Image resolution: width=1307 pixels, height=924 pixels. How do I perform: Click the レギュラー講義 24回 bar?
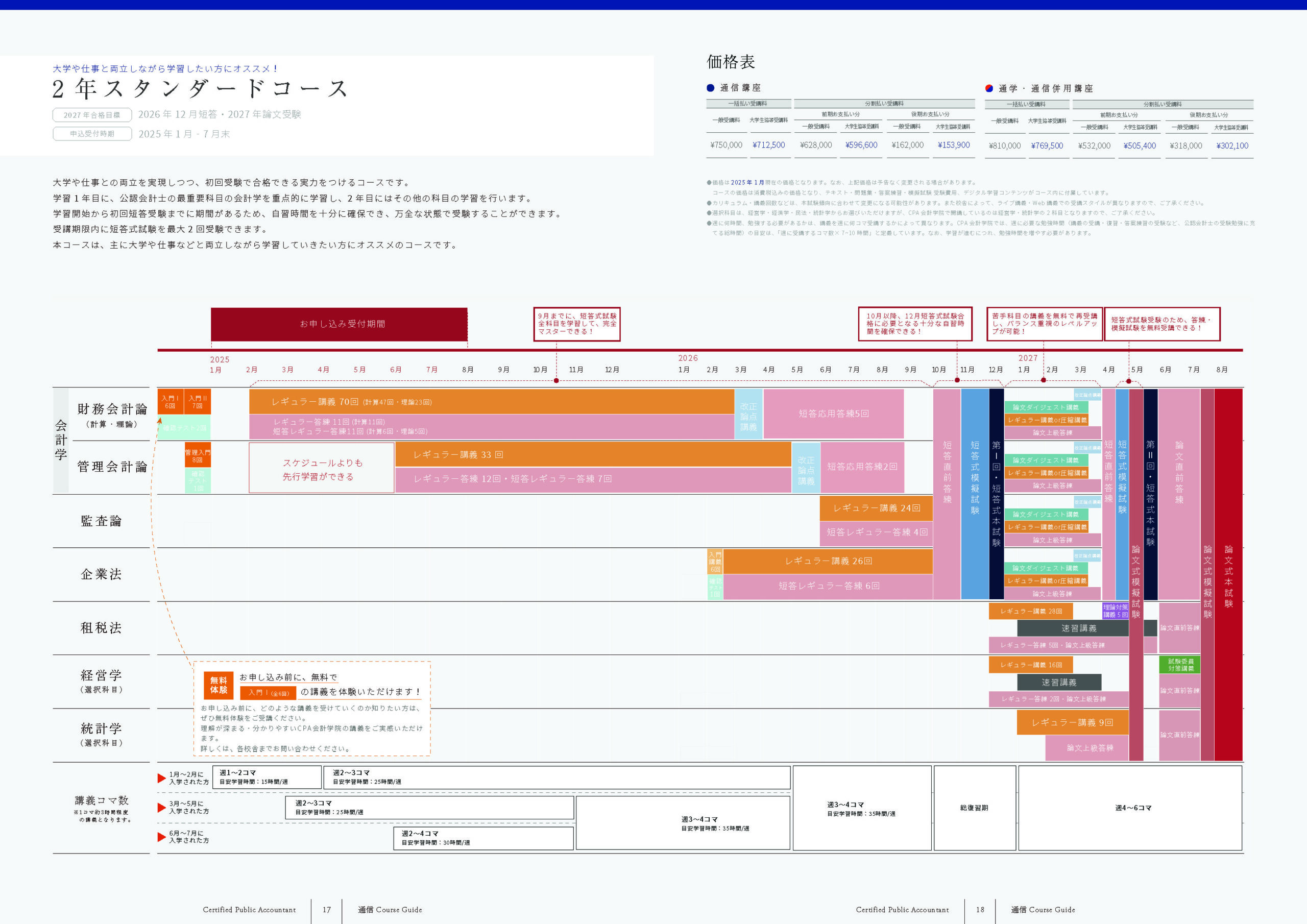[x=876, y=508]
